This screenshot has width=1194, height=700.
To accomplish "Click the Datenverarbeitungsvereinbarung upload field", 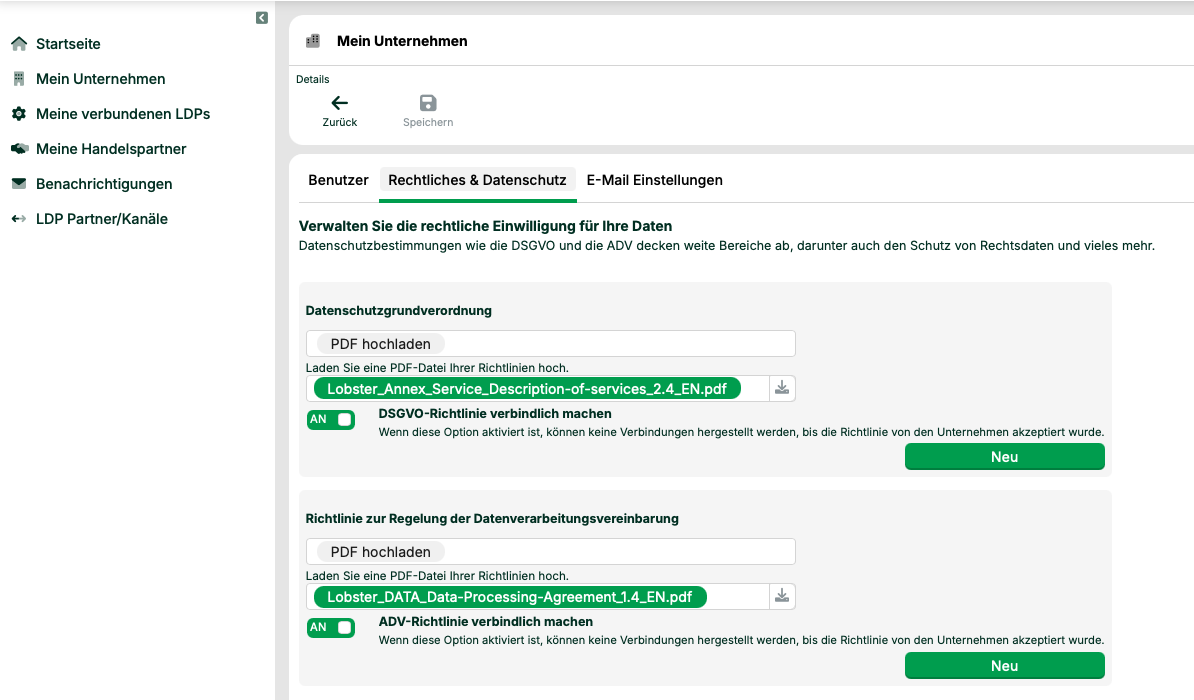I will click(x=551, y=551).
